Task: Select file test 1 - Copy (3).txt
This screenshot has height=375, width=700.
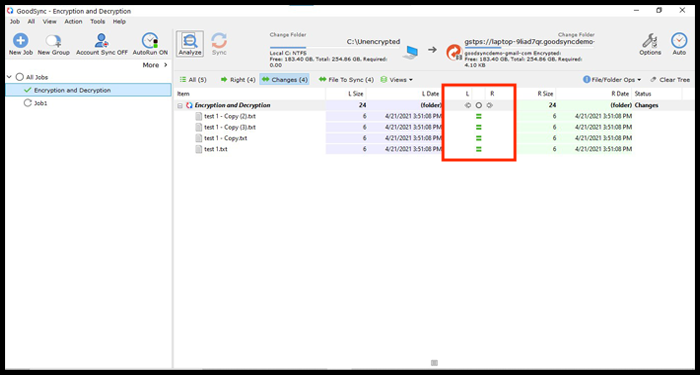Action: click(x=230, y=127)
